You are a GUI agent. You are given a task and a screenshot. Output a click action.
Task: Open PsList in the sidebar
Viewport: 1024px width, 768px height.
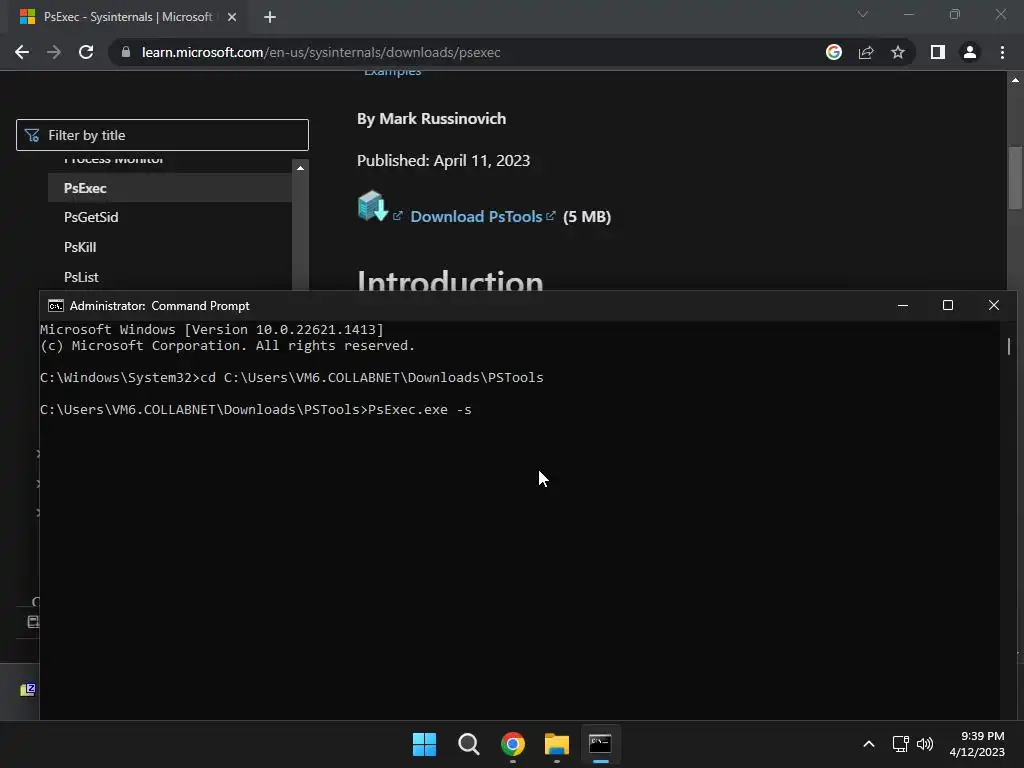tap(81, 278)
